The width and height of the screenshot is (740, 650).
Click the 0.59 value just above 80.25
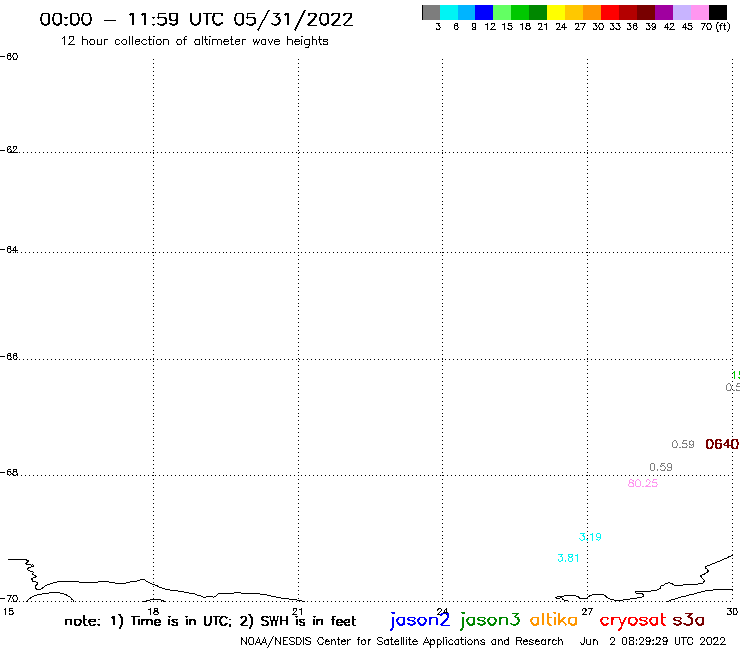point(661,467)
